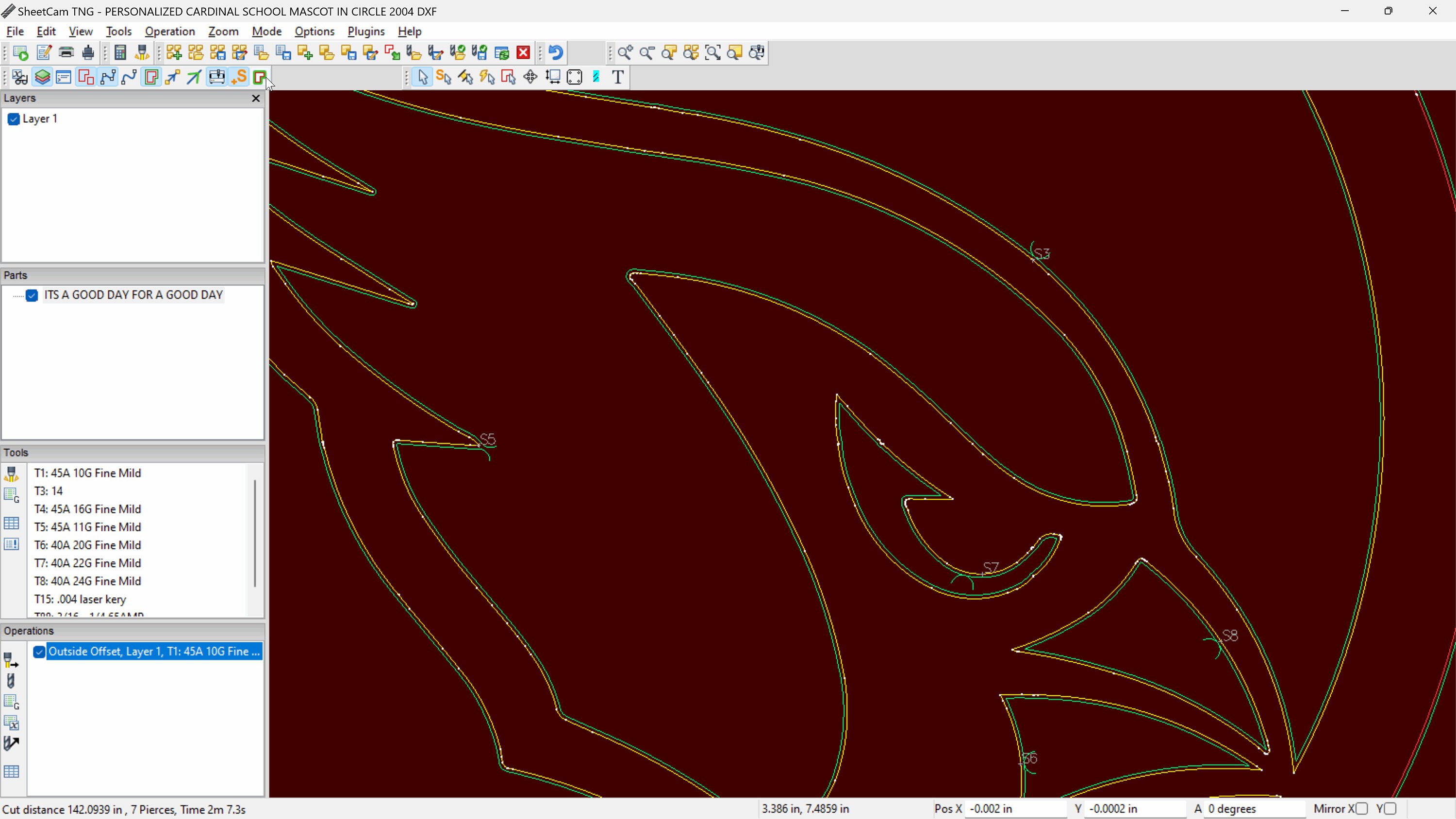Click the Undo arrow icon
The height and width of the screenshot is (819, 1456).
(x=556, y=52)
